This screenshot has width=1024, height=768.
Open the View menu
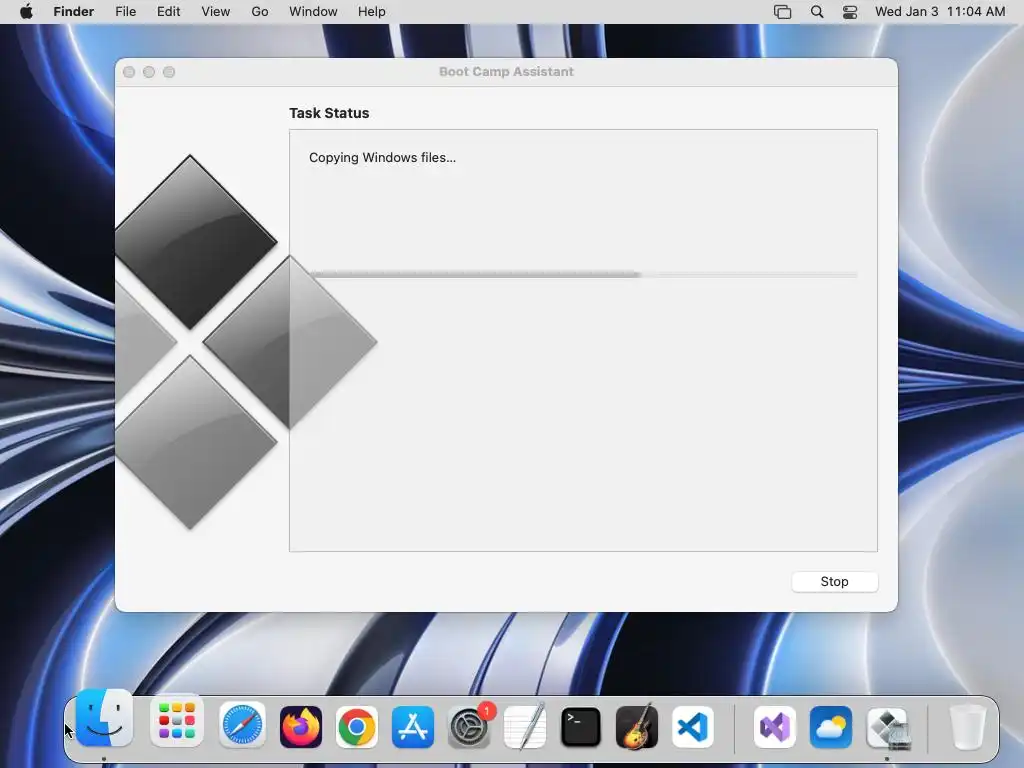point(216,12)
